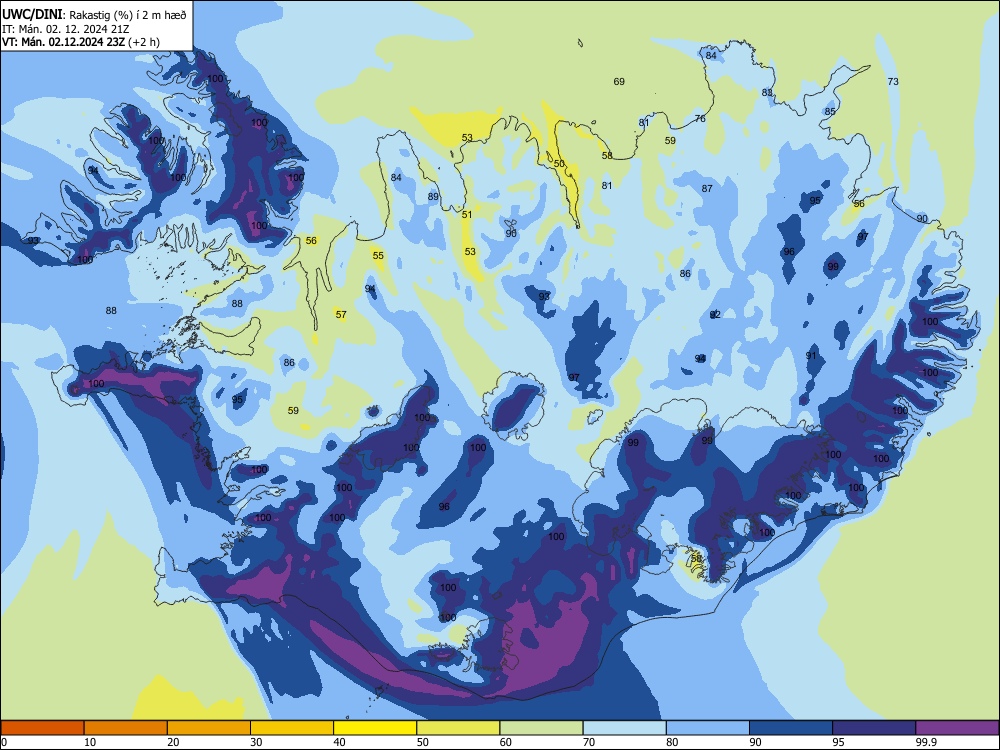Image resolution: width=1000 pixels, height=750 pixels.
Task: Click the humidity value '51' on the map
Action: click(x=467, y=215)
